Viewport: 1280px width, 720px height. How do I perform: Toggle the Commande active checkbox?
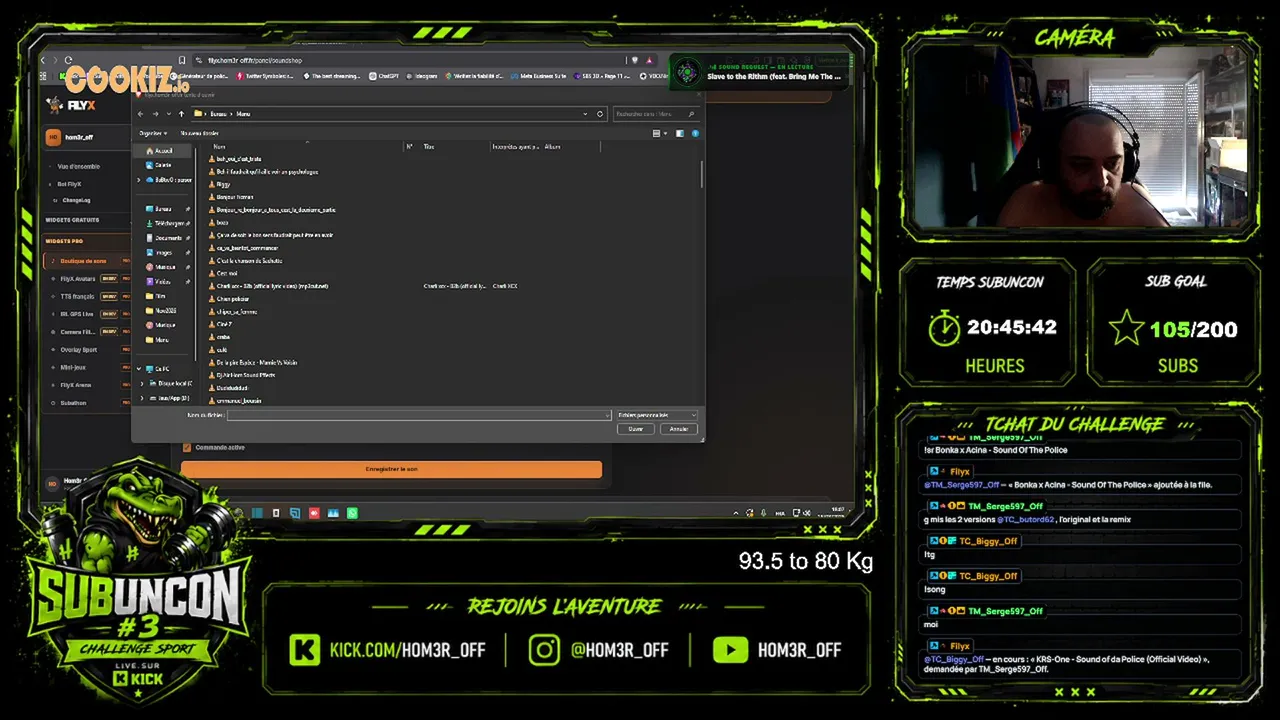click(x=187, y=448)
